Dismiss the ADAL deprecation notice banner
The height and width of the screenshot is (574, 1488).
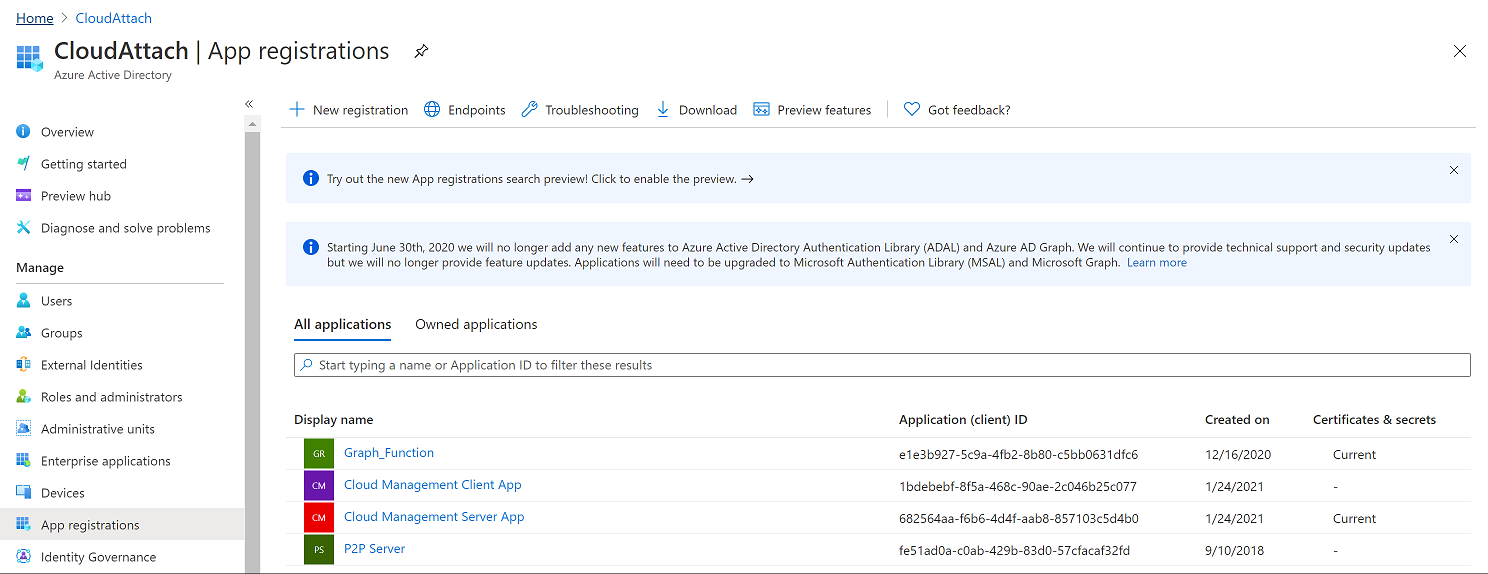click(1454, 239)
